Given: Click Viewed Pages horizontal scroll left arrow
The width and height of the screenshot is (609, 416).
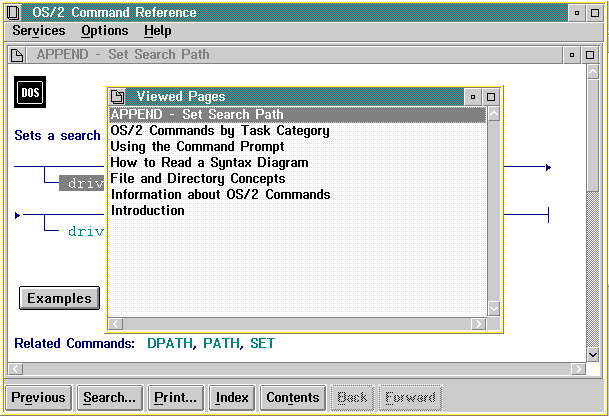Looking at the screenshot, I should tap(116, 324).
